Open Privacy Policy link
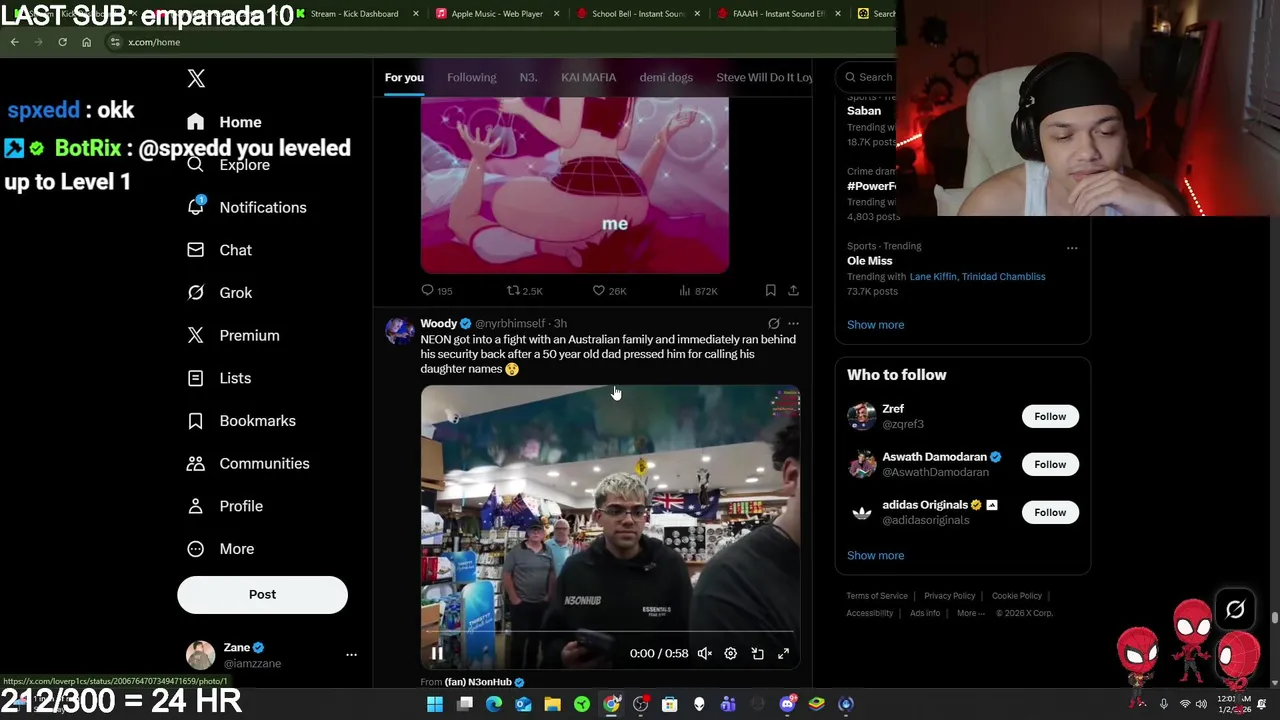Image resolution: width=1280 pixels, height=720 pixels. (x=949, y=596)
